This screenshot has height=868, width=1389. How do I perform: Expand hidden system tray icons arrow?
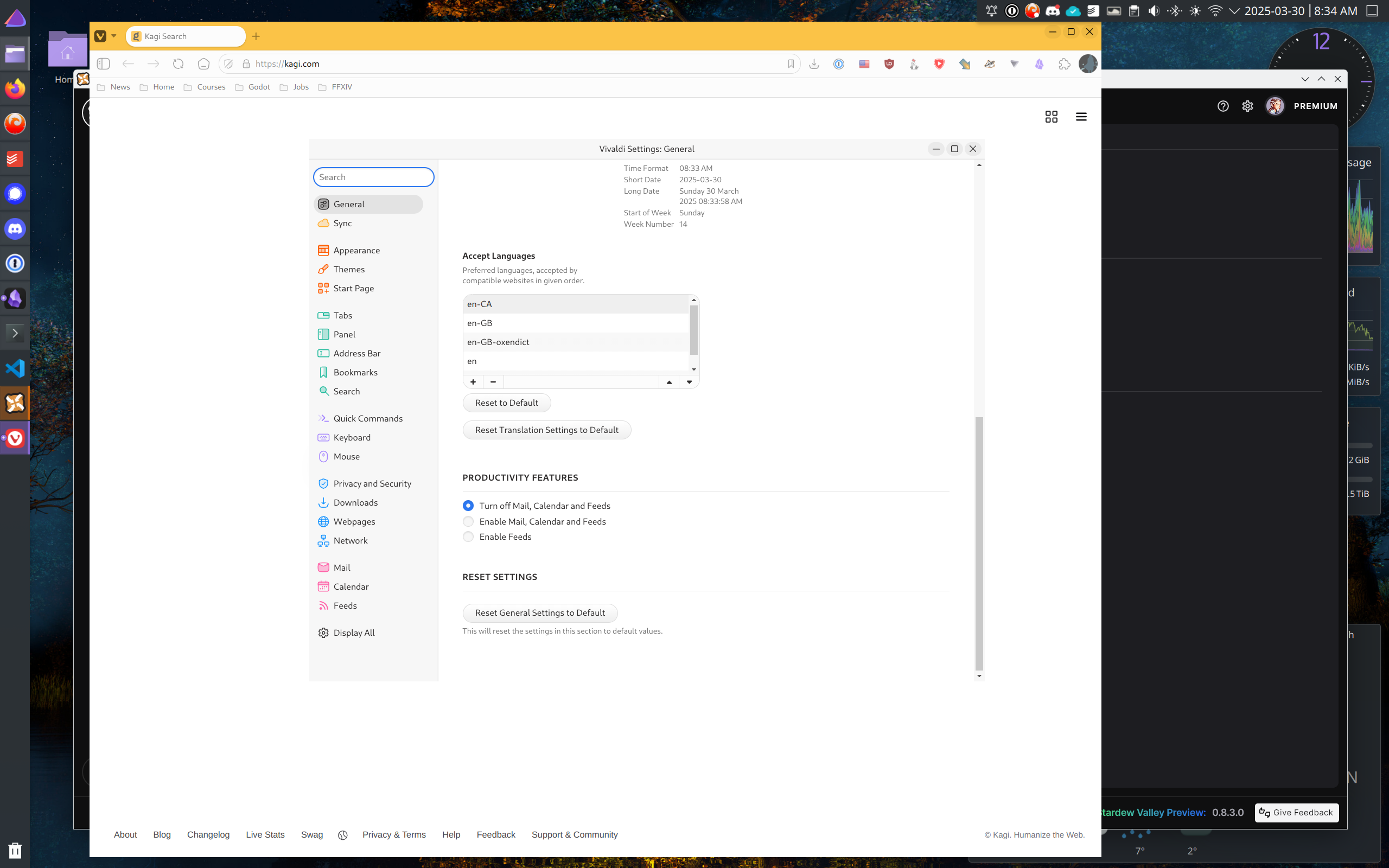click(1234, 11)
